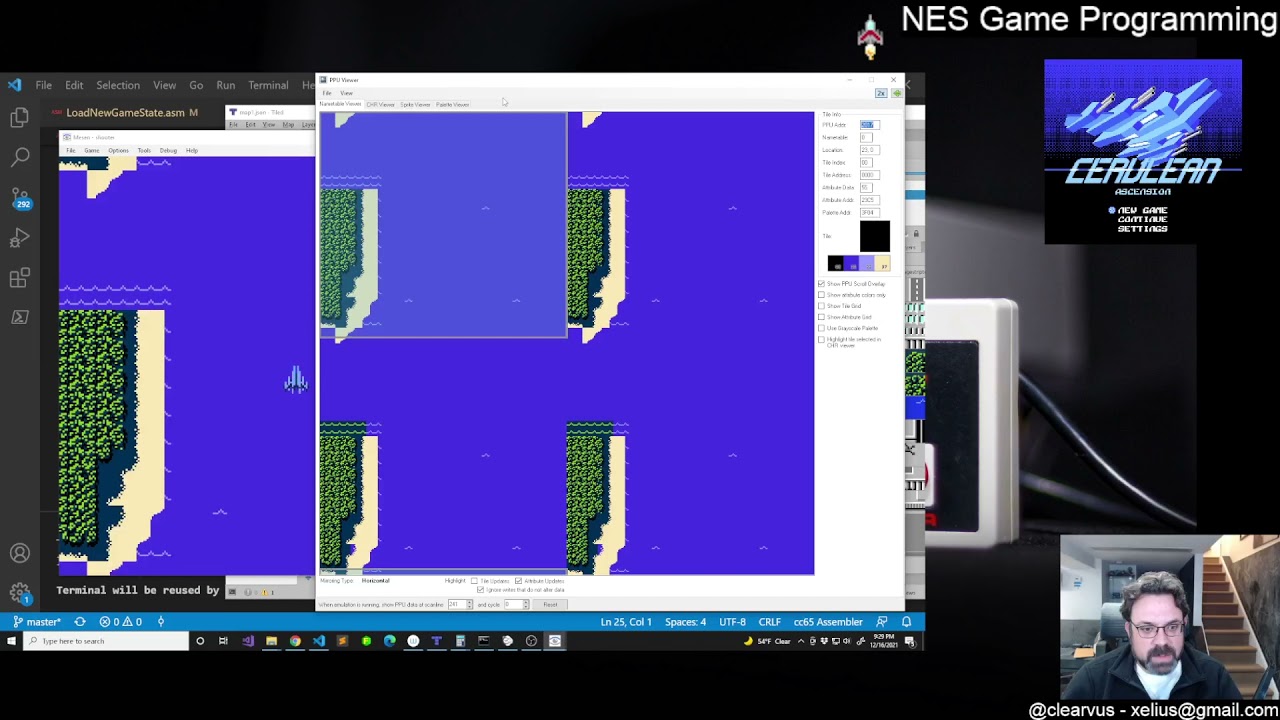Image resolution: width=1280 pixels, height=720 pixels.
Task: Enable Show attribute colors only checkbox
Action: (x=822, y=295)
